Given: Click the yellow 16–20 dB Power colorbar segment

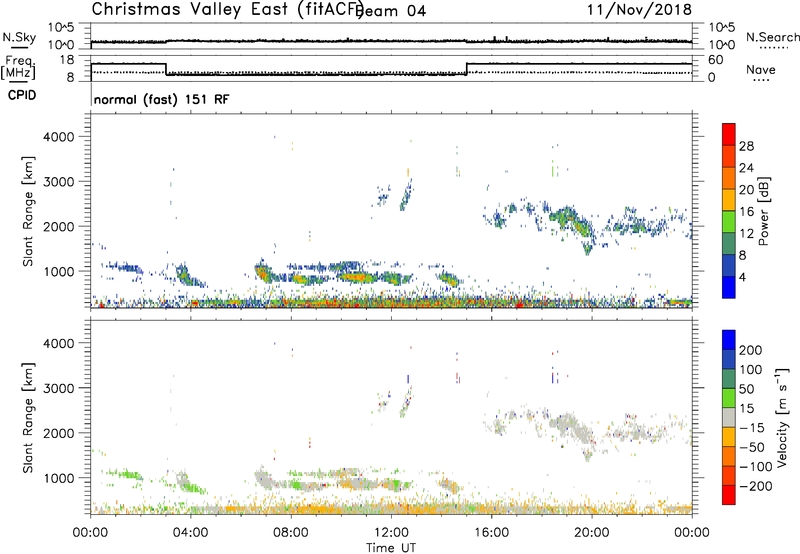Looking at the screenshot, I should click(x=729, y=199).
